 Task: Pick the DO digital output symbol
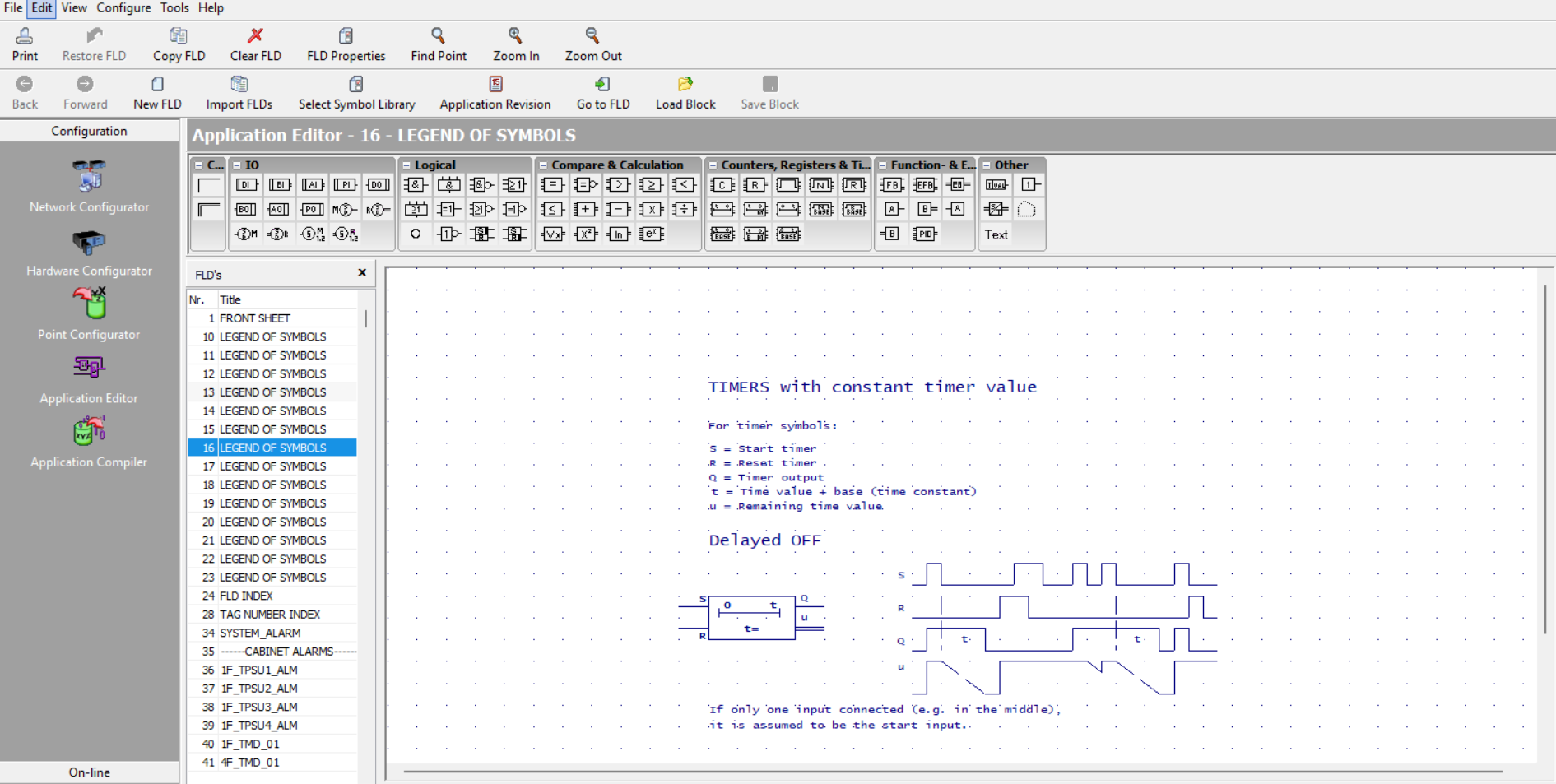pos(378,184)
